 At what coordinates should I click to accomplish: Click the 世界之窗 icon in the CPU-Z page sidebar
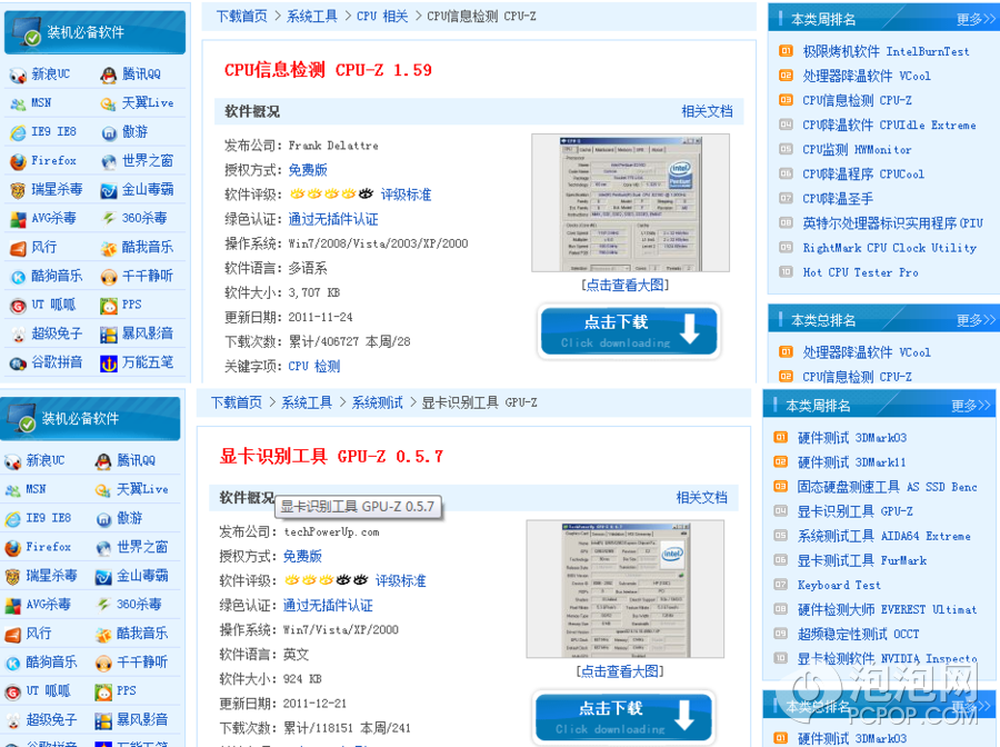point(109,161)
